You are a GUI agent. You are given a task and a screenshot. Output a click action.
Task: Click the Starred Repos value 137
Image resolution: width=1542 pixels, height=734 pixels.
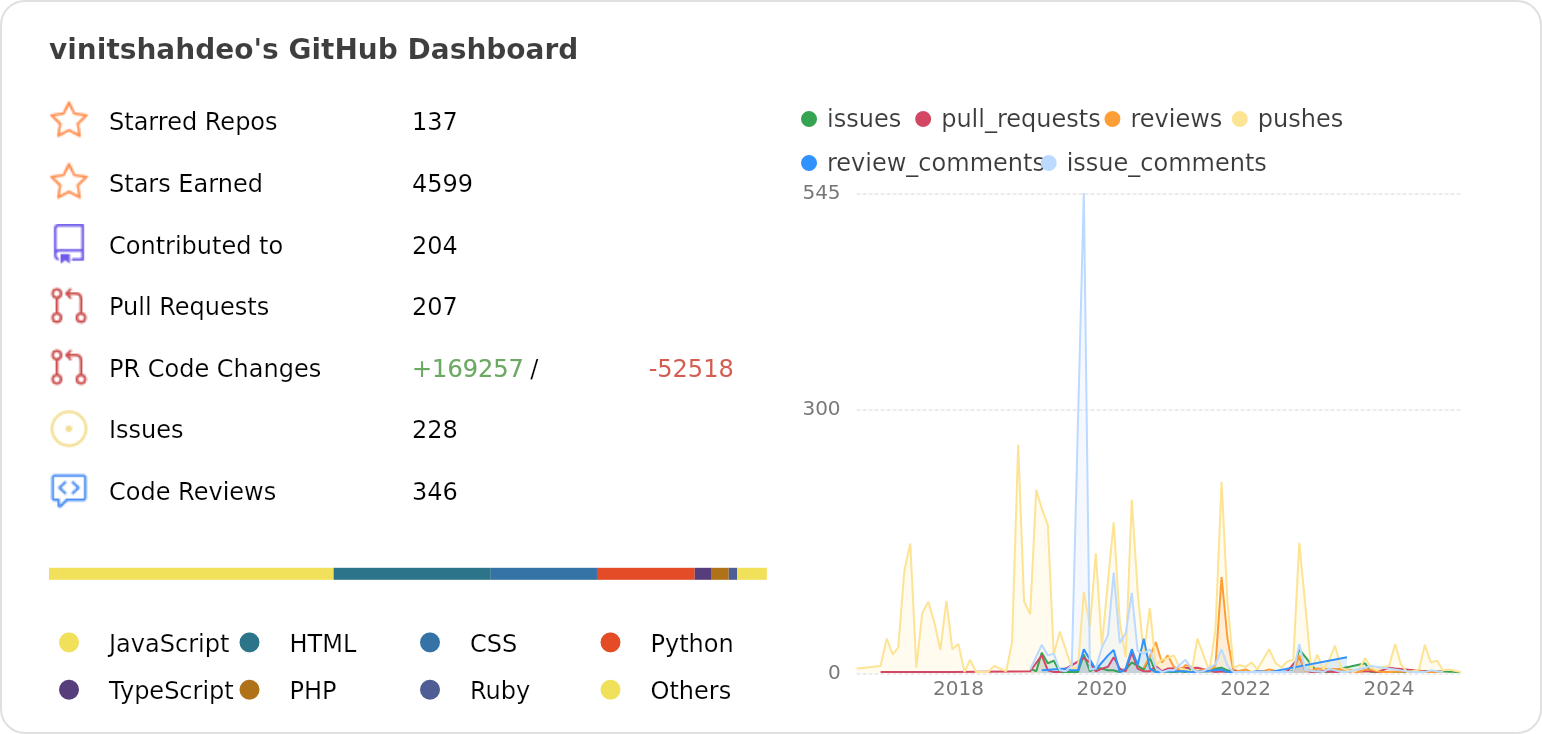[434, 122]
